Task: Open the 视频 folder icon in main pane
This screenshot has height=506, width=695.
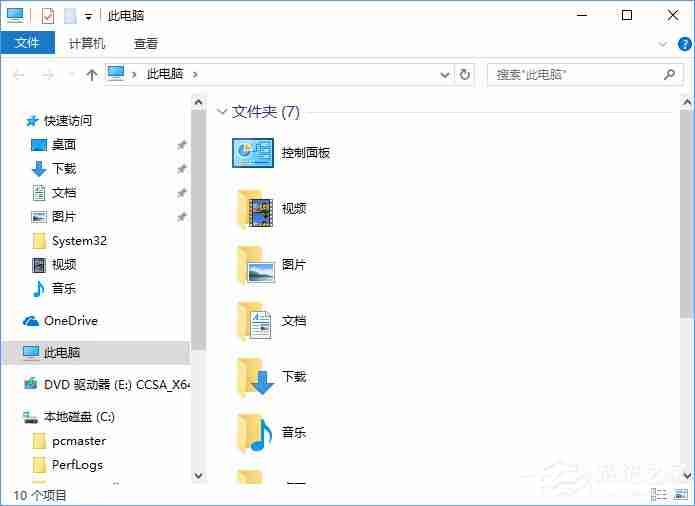Action: coord(255,209)
